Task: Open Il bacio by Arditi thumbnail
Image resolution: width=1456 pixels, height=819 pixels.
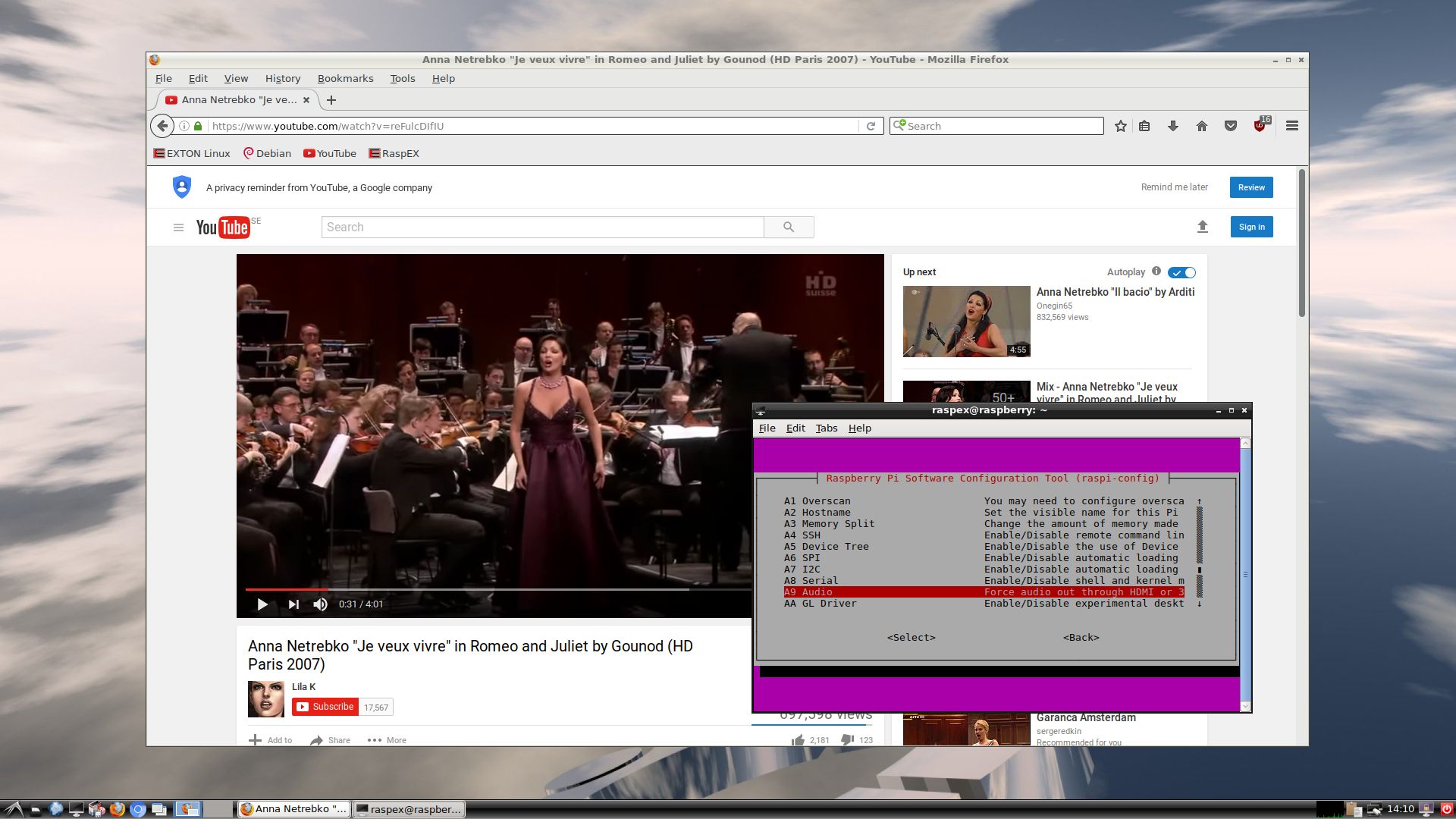Action: coord(966,322)
